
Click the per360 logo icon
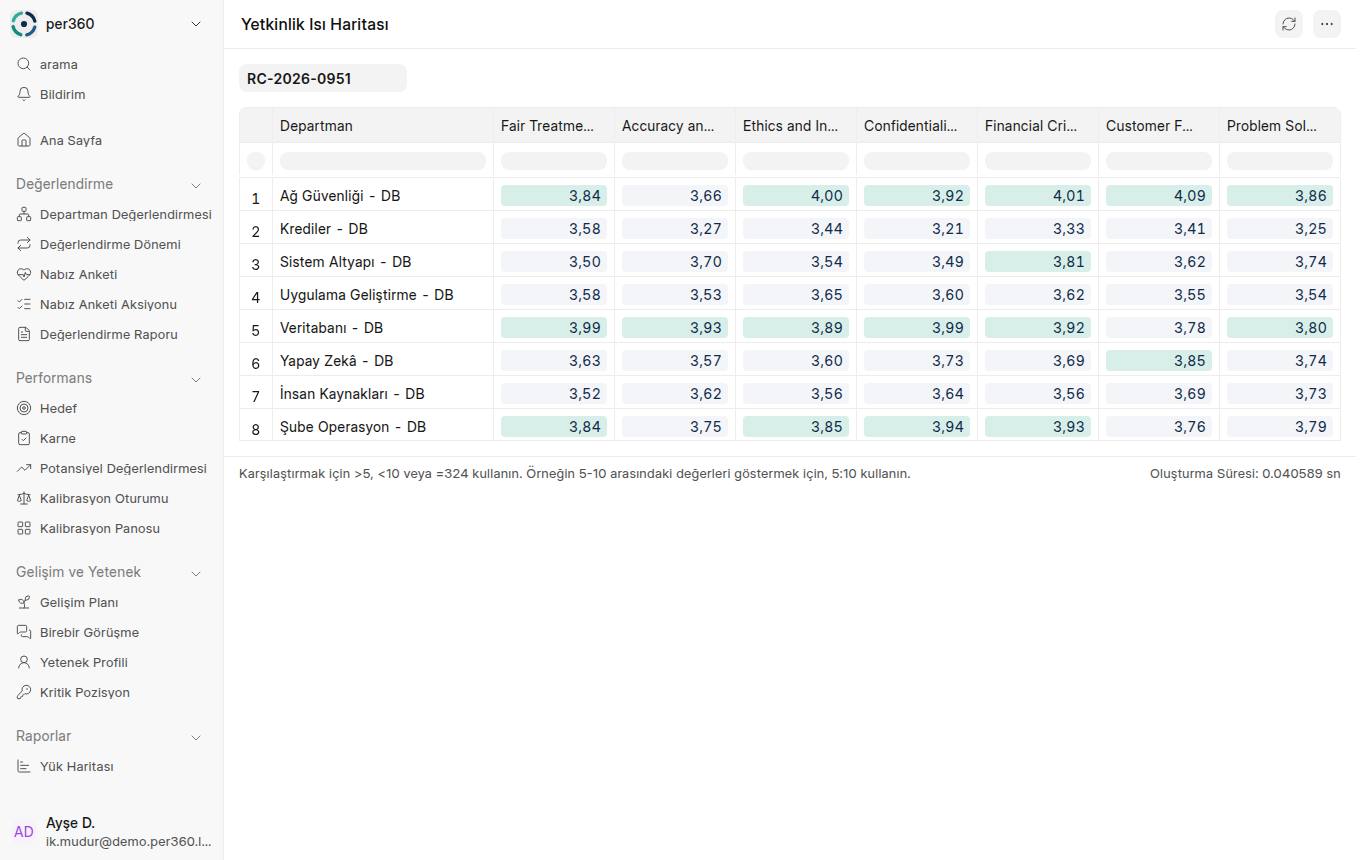pyautogui.click(x=24, y=24)
